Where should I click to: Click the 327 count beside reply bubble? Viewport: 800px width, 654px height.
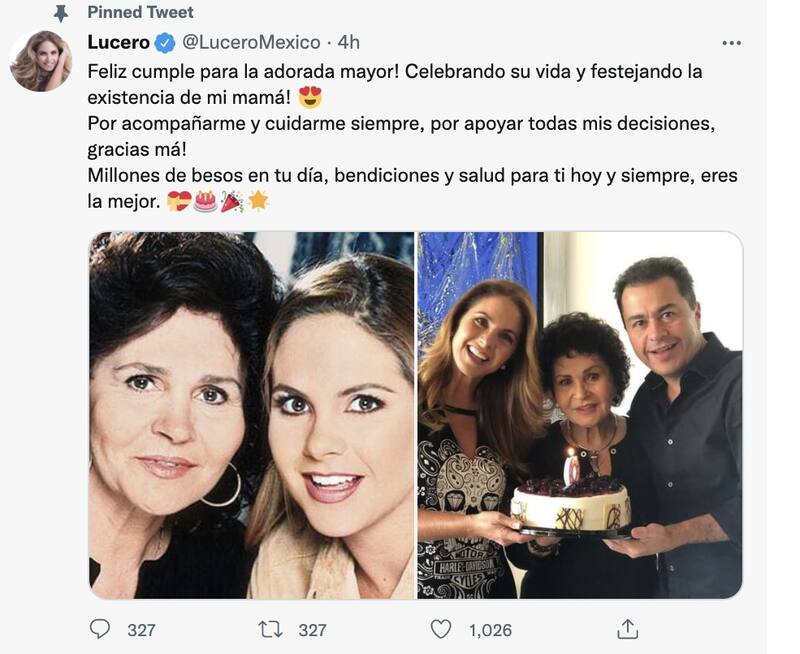coord(142,630)
